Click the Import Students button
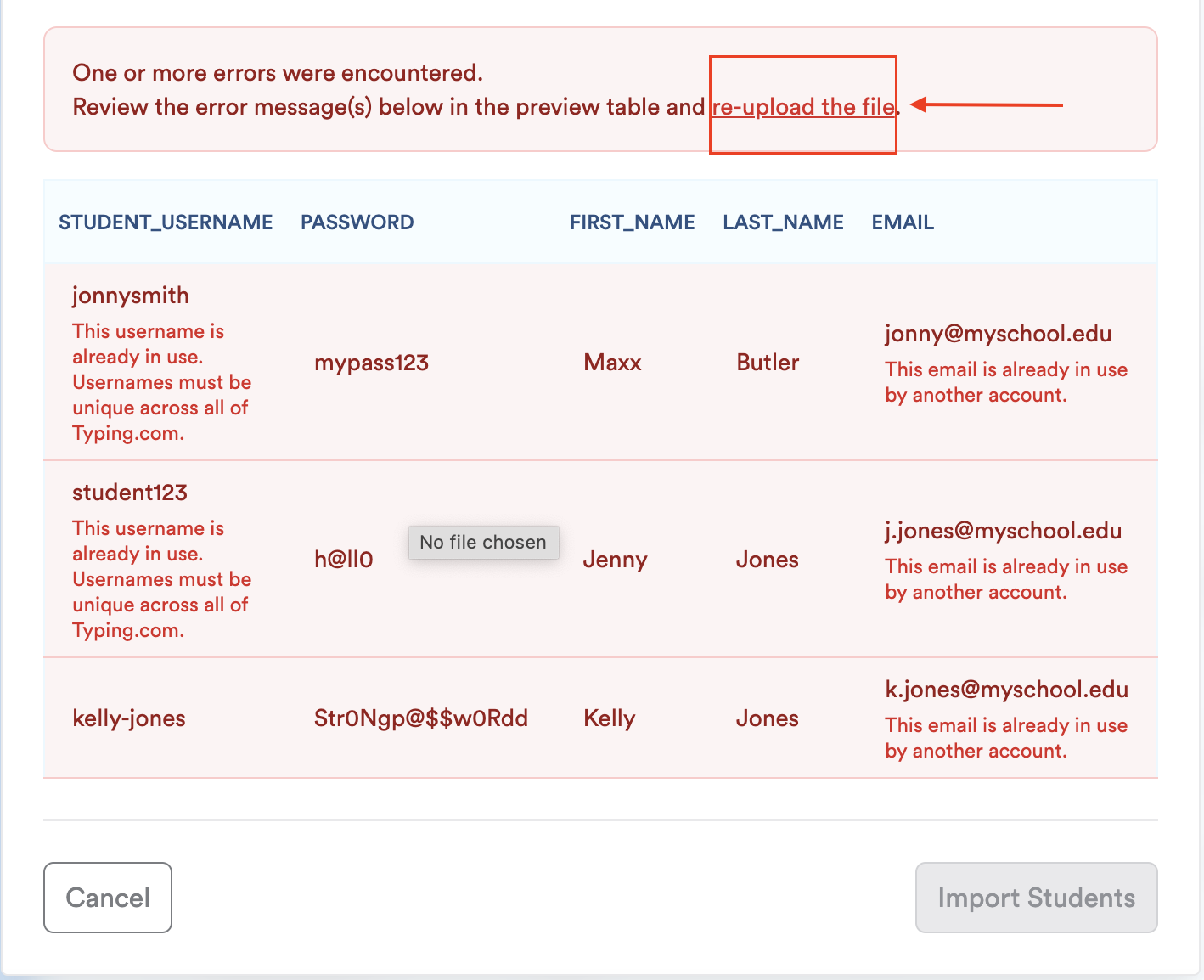1204x980 pixels. pos(1036,898)
